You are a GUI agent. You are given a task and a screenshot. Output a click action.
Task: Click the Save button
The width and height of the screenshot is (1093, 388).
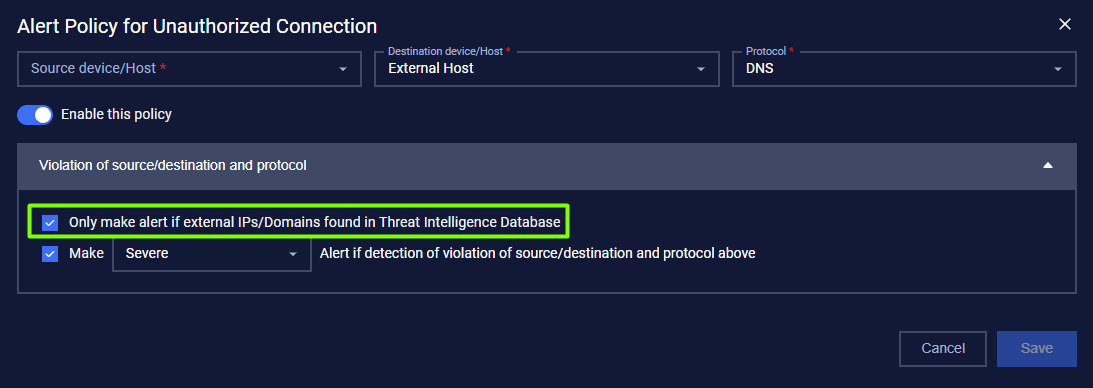pyautogui.click(x=1037, y=348)
